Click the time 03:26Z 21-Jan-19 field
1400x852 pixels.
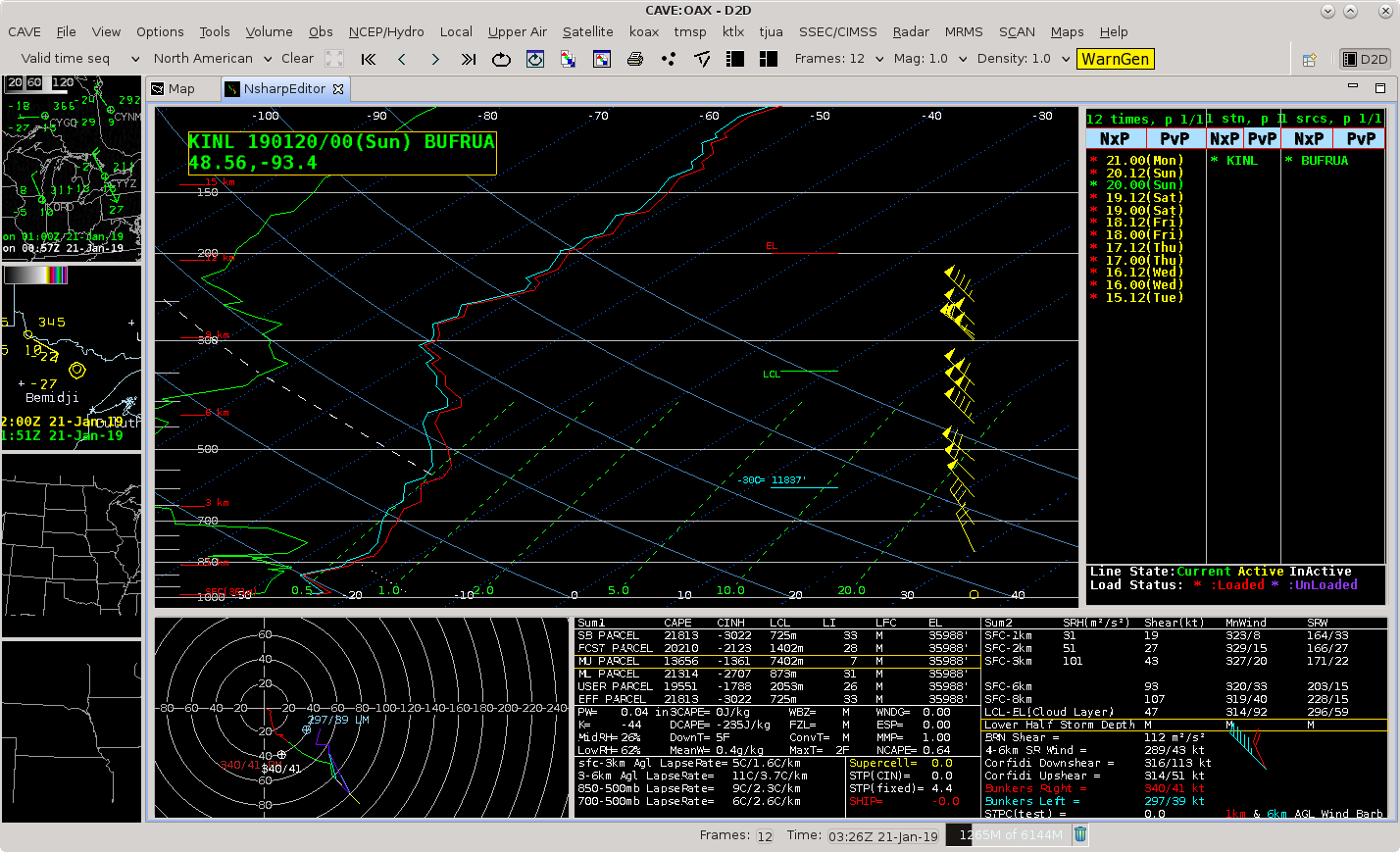click(x=883, y=836)
